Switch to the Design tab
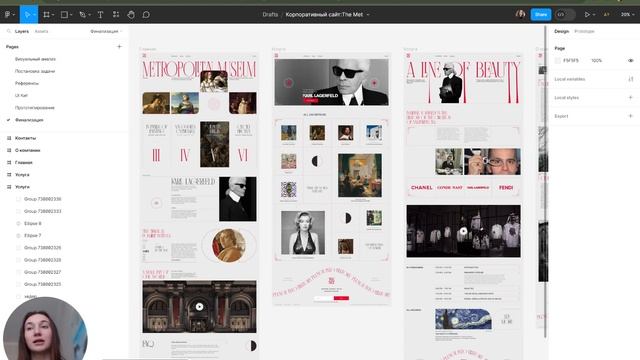Screen dimensions: 640x360 pos(561,31)
